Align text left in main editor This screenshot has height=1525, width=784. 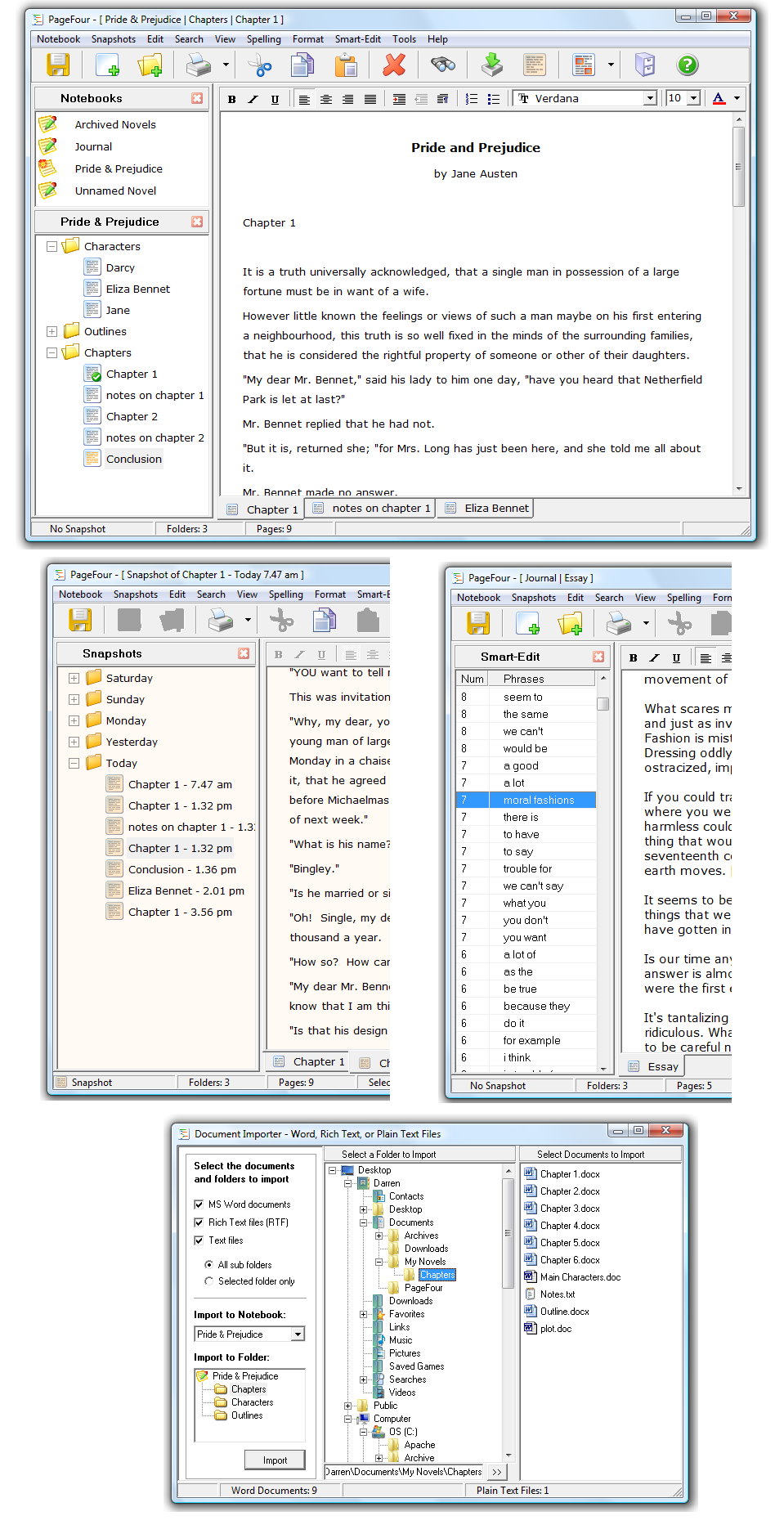coord(304,99)
